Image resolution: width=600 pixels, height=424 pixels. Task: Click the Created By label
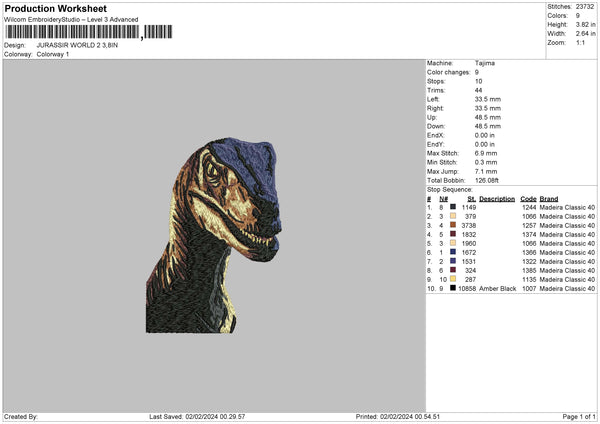[x=21, y=417]
